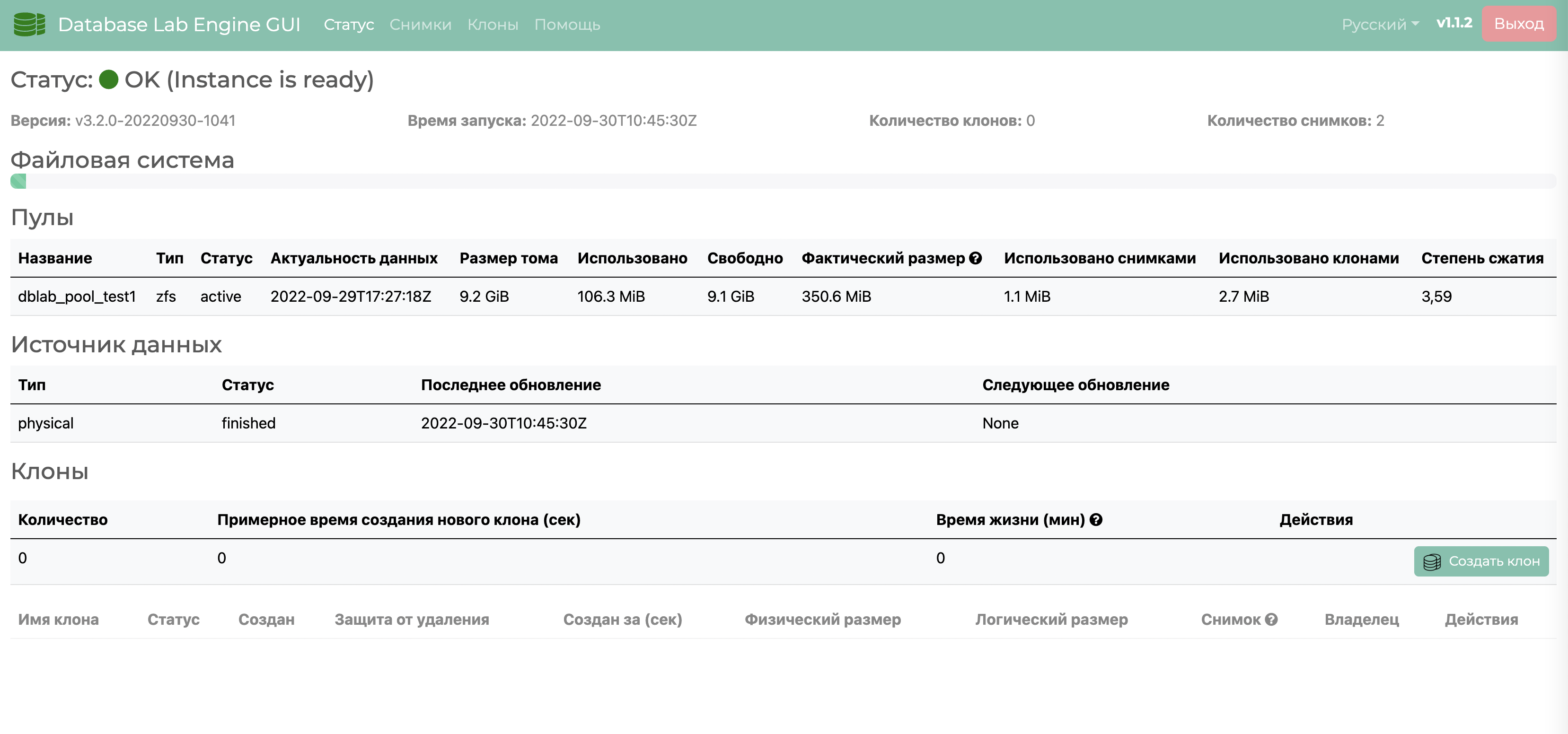This screenshot has width=1568, height=734.
Task: Click the Логический размер column header
Action: click(1051, 619)
